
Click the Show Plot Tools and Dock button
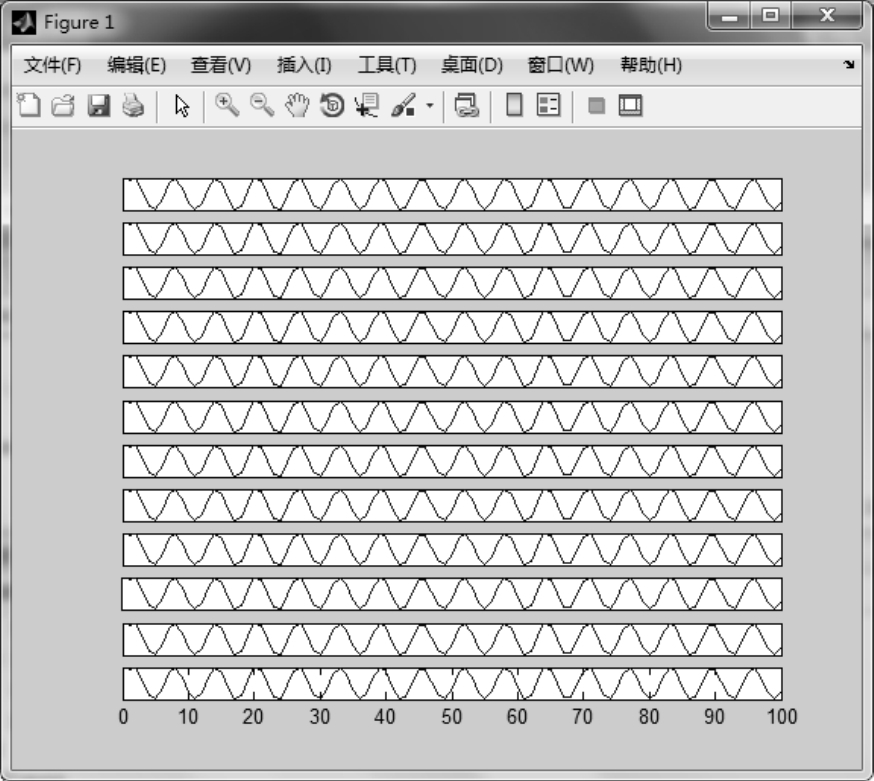point(630,106)
